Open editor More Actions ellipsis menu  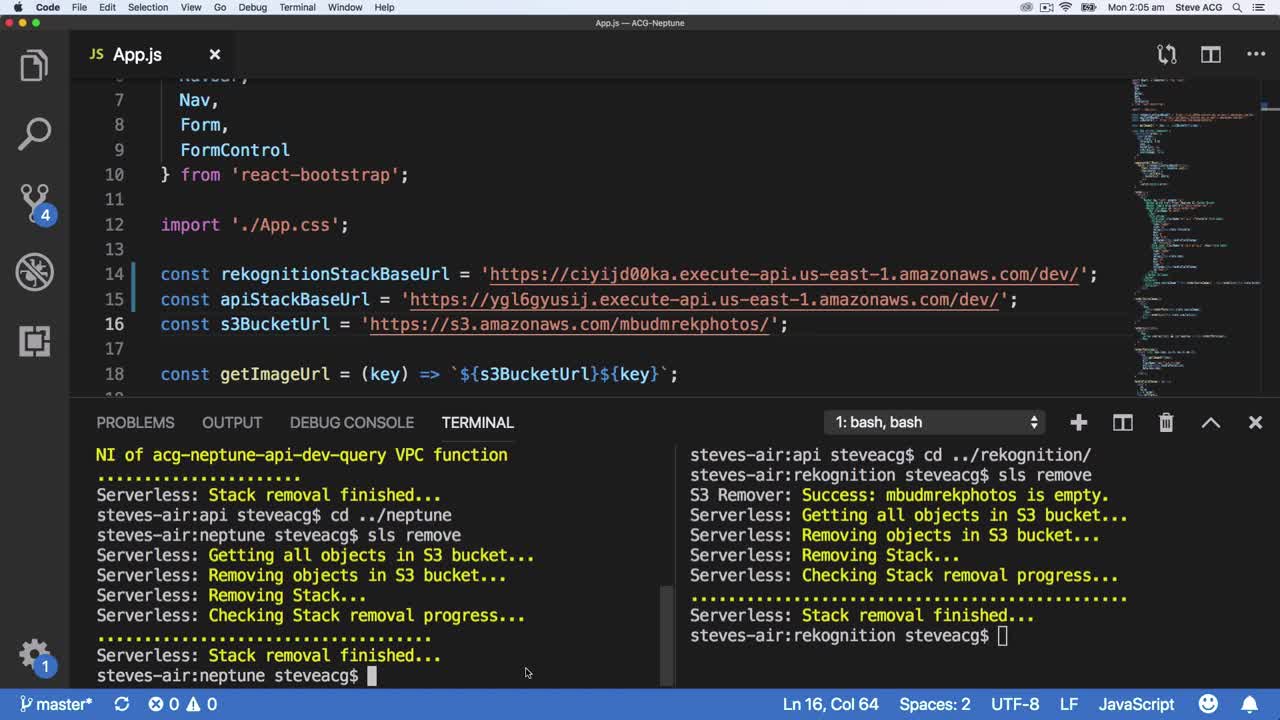coord(1256,55)
